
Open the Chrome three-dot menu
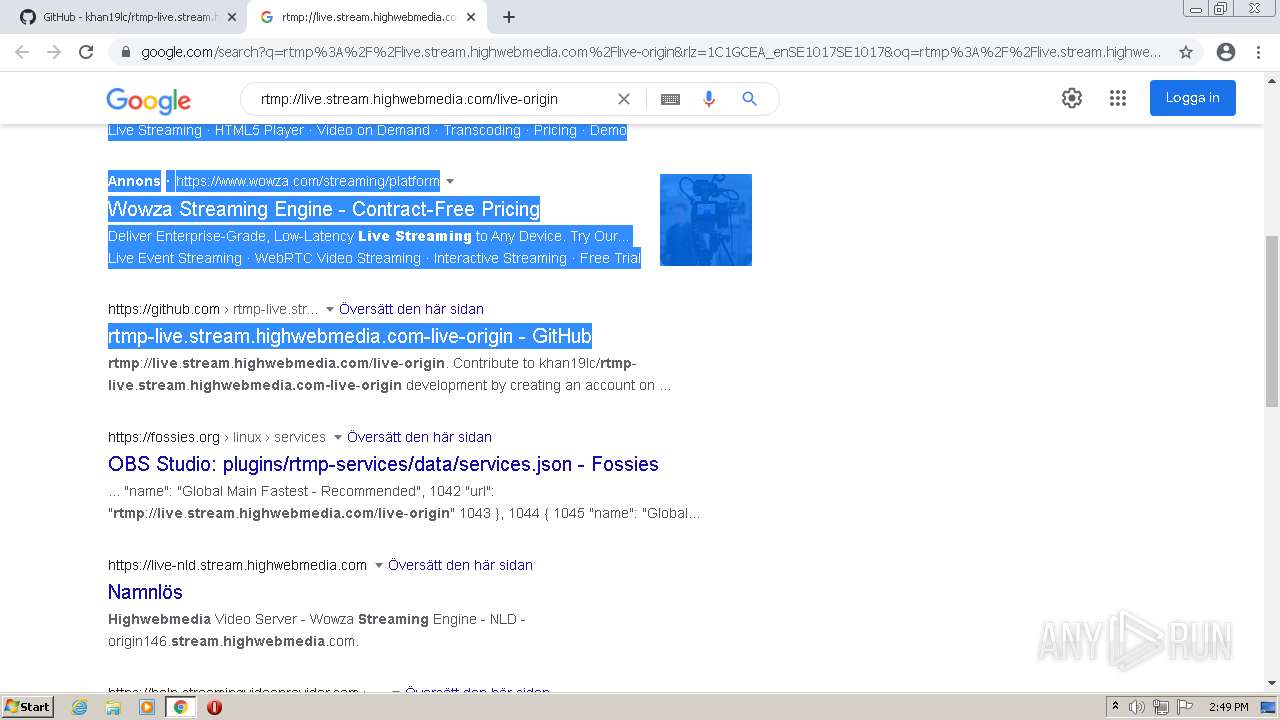pyautogui.click(x=1258, y=52)
